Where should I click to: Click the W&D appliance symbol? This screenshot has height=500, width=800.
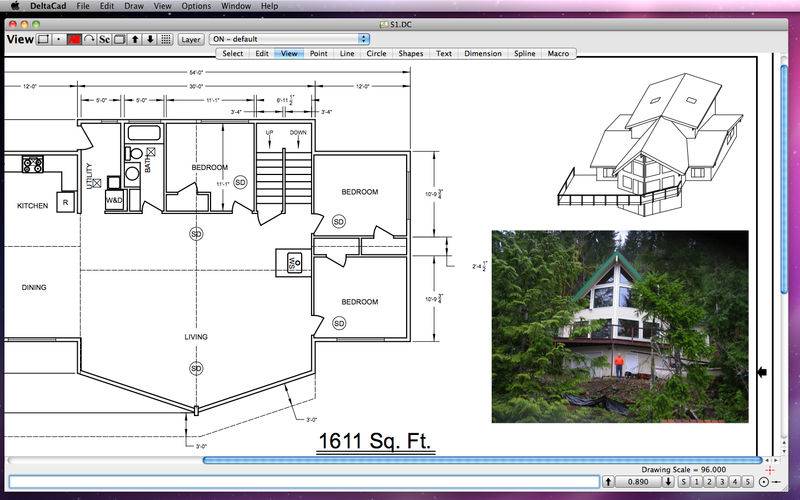(x=114, y=200)
